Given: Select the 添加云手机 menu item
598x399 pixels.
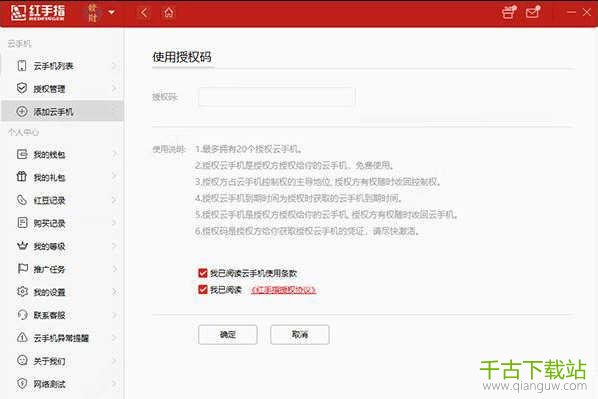Looking at the screenshot, I should point(63,111).
